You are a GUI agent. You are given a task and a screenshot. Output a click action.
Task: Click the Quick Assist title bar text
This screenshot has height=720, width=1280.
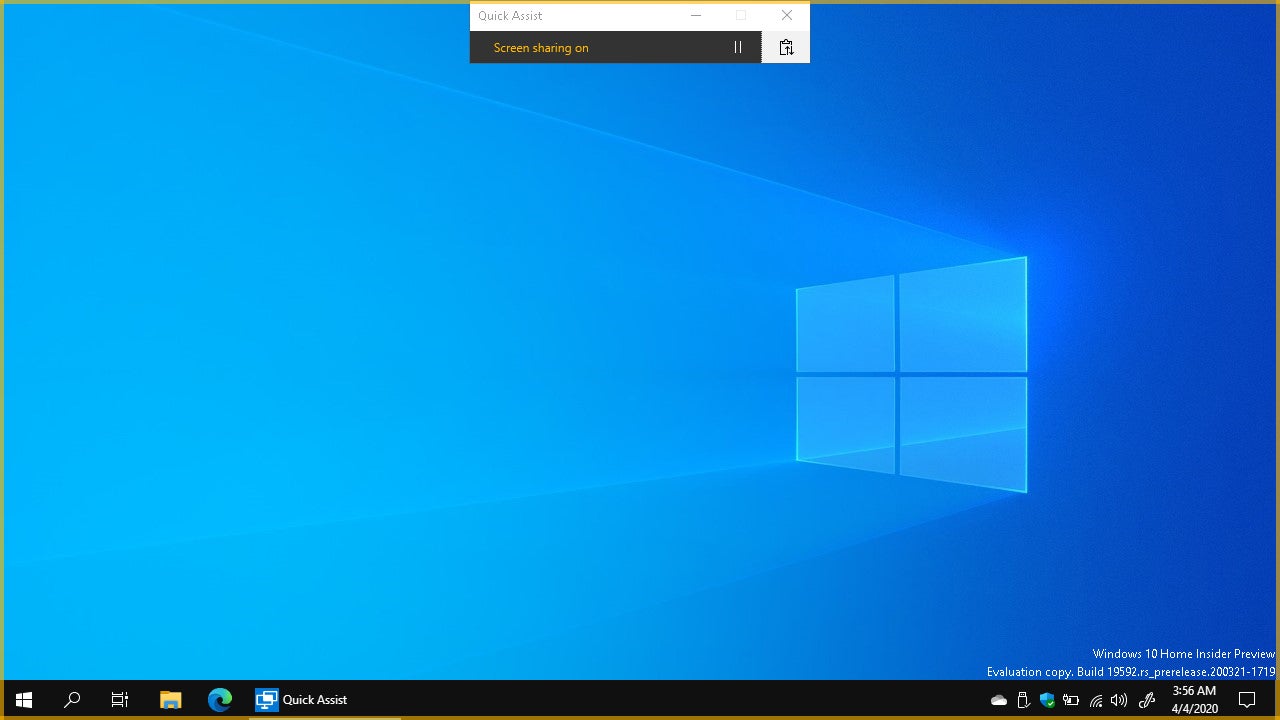[510, 16]
